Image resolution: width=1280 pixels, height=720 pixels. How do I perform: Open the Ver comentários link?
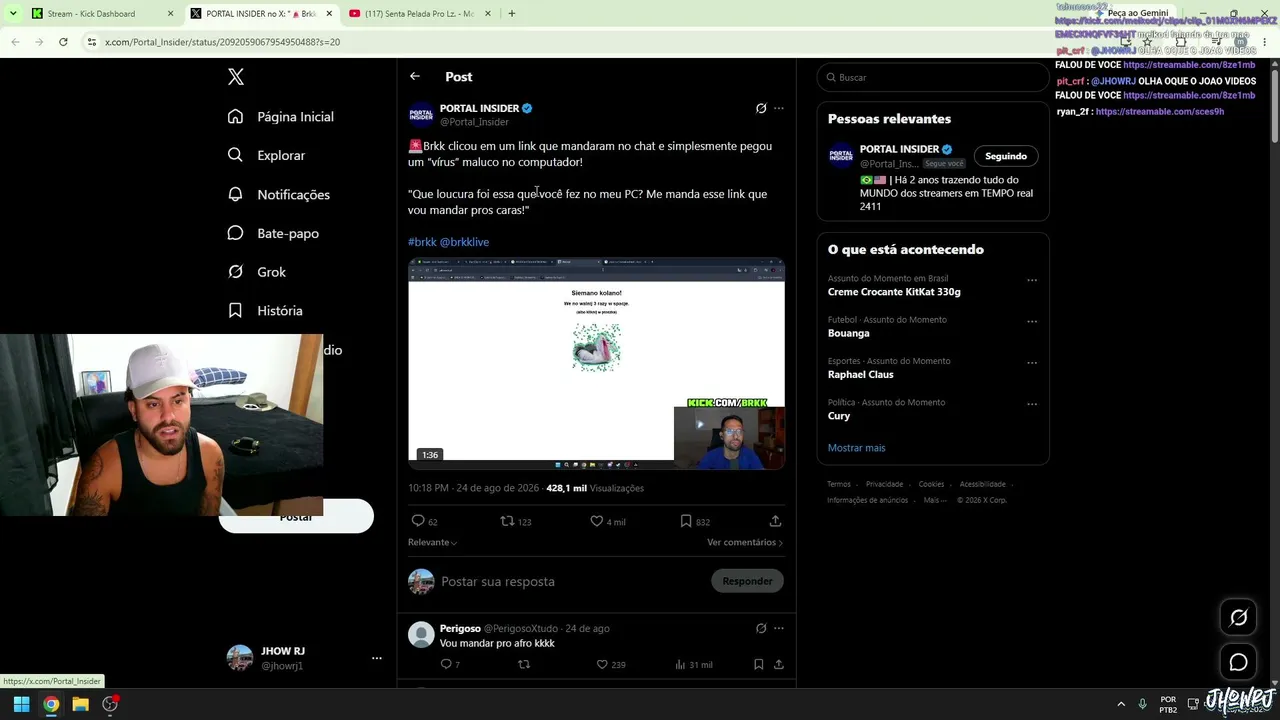coord(745,542)
